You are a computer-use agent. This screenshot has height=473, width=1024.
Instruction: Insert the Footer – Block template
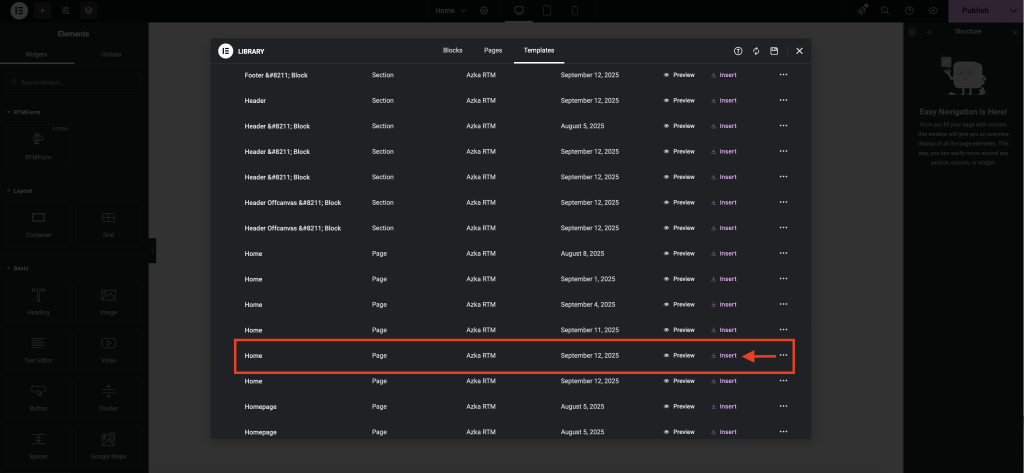[724, 75]
